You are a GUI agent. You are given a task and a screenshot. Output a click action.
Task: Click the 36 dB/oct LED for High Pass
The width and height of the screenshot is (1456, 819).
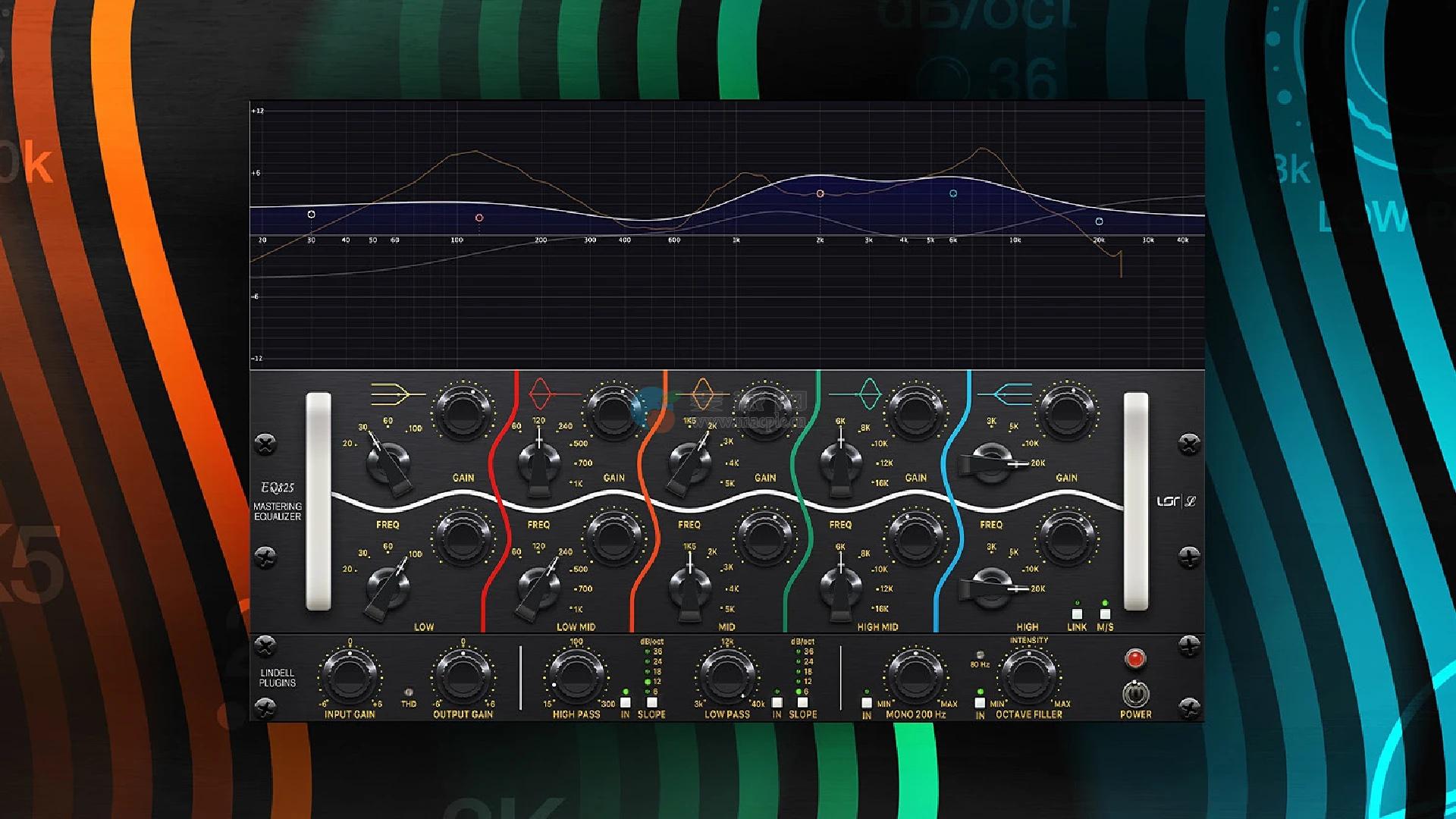click(647, 651)
